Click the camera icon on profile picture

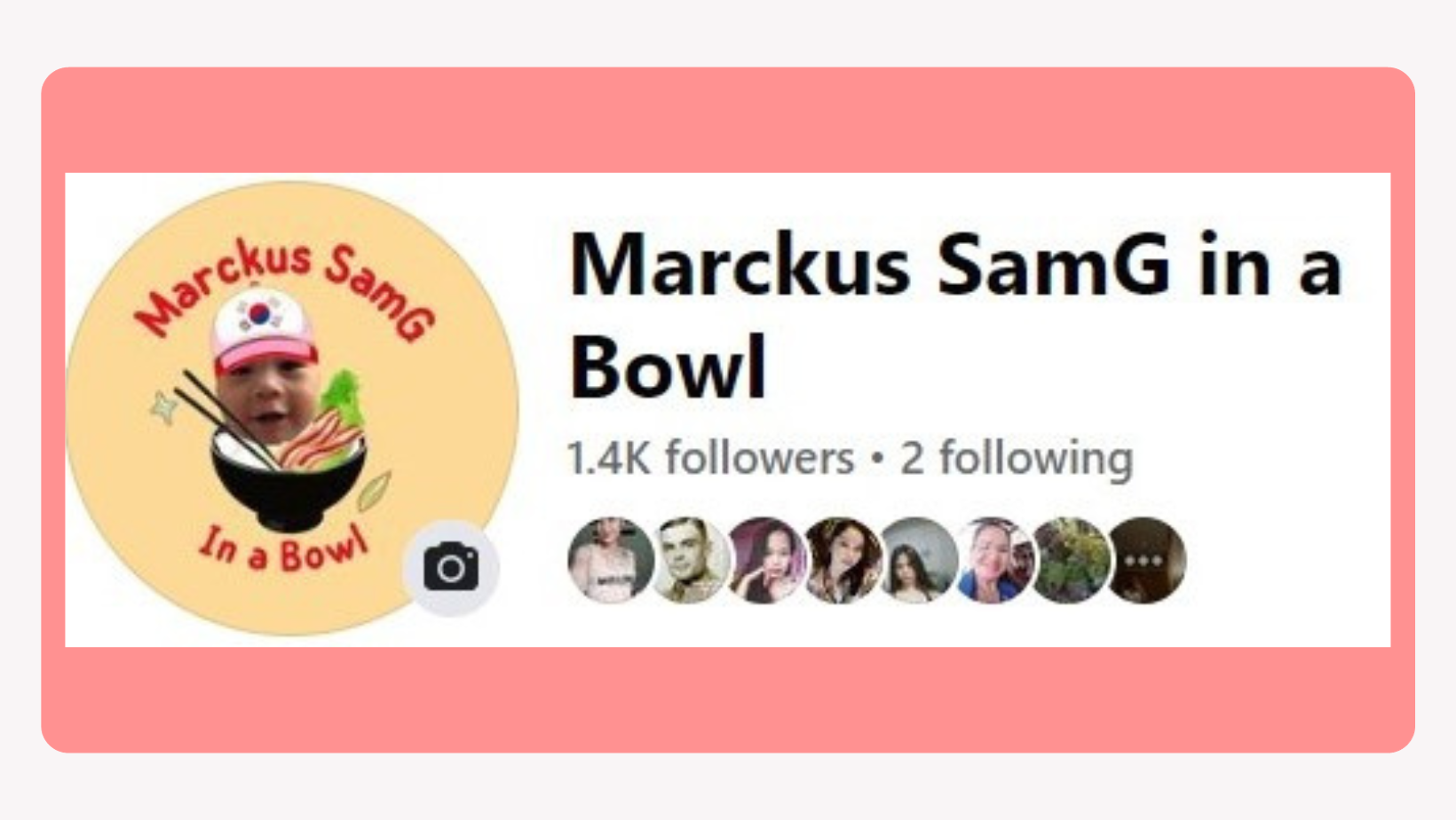451,567
